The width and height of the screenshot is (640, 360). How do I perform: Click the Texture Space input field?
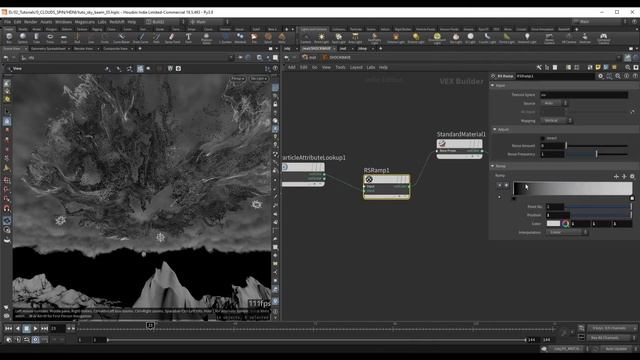click(584, 95)
